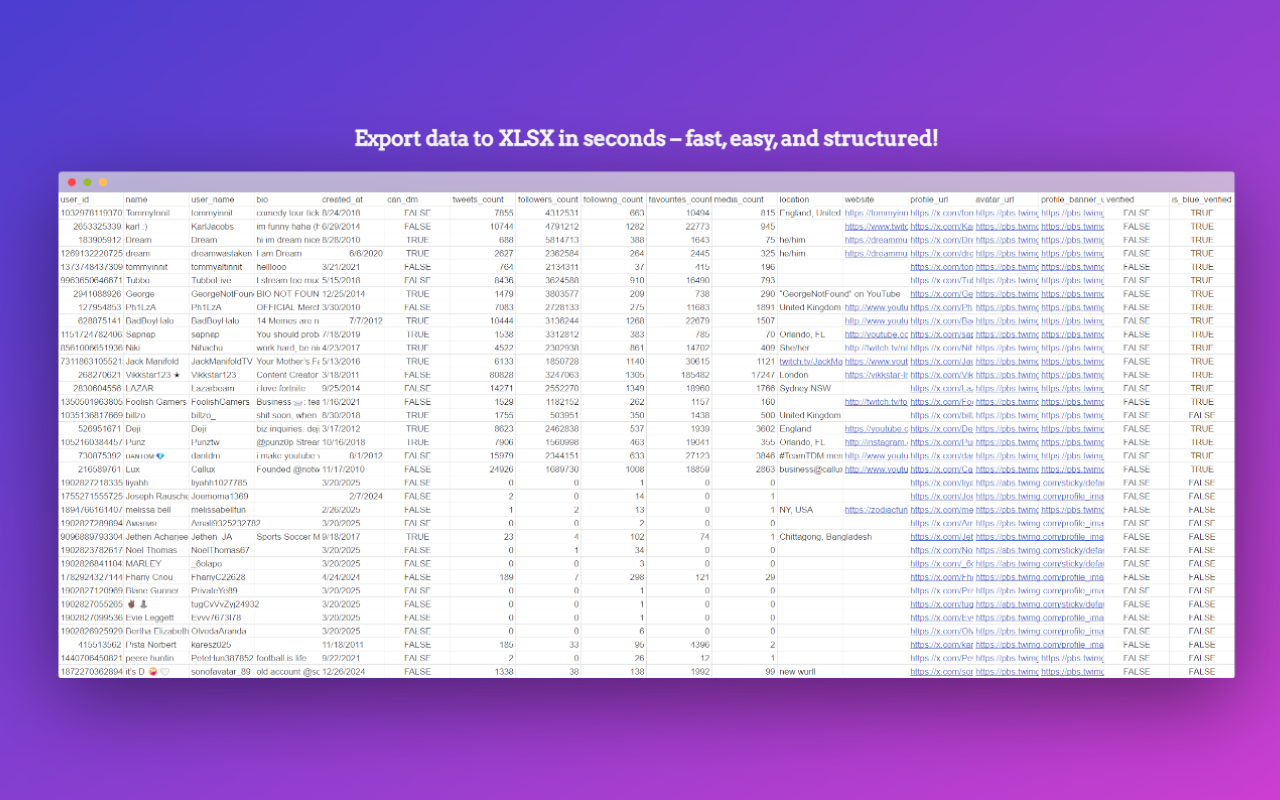
Task: Open GeorgeNotFound's x.com profile link
Action: click(940, 294)
